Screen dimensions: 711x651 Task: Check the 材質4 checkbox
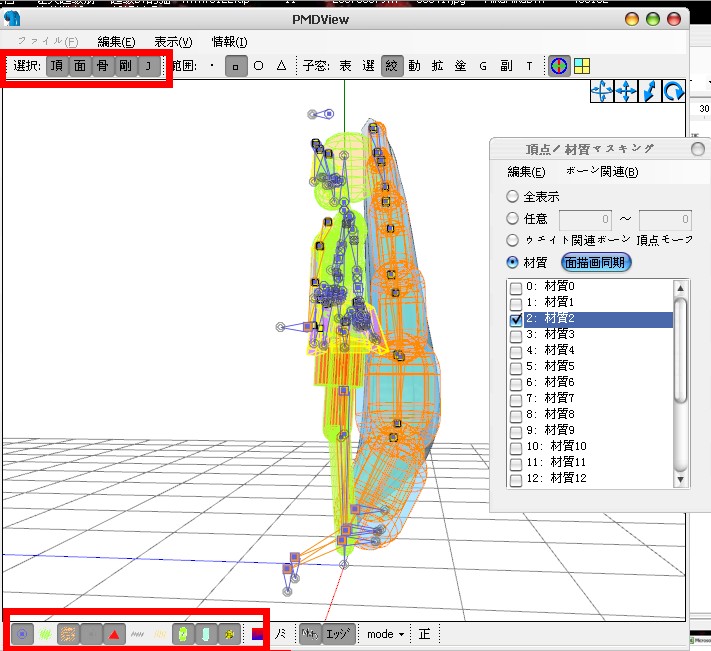[516, 351]
